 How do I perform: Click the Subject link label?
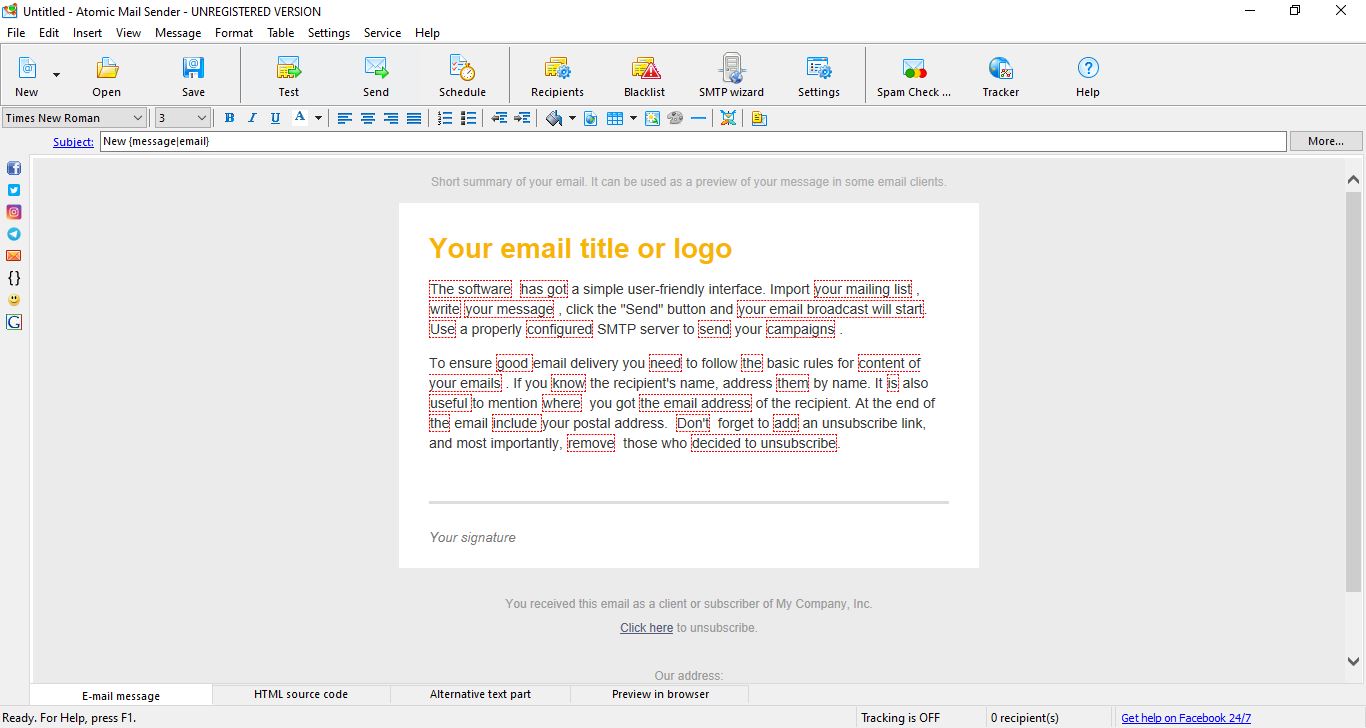point(73,142)
